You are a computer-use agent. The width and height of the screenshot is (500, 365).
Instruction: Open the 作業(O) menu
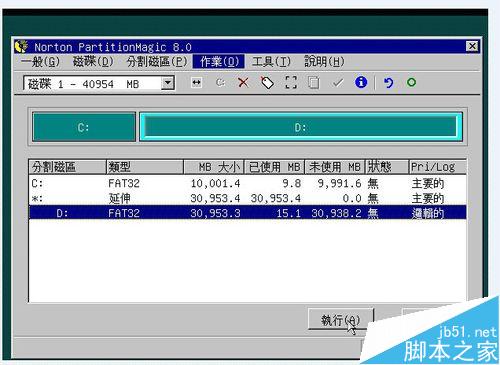219,62
